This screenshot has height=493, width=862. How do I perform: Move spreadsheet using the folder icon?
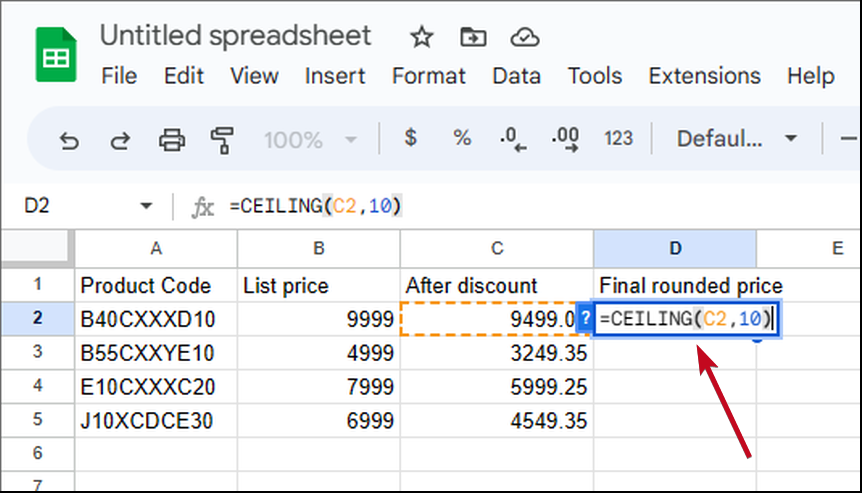click(x=473, y=37)
